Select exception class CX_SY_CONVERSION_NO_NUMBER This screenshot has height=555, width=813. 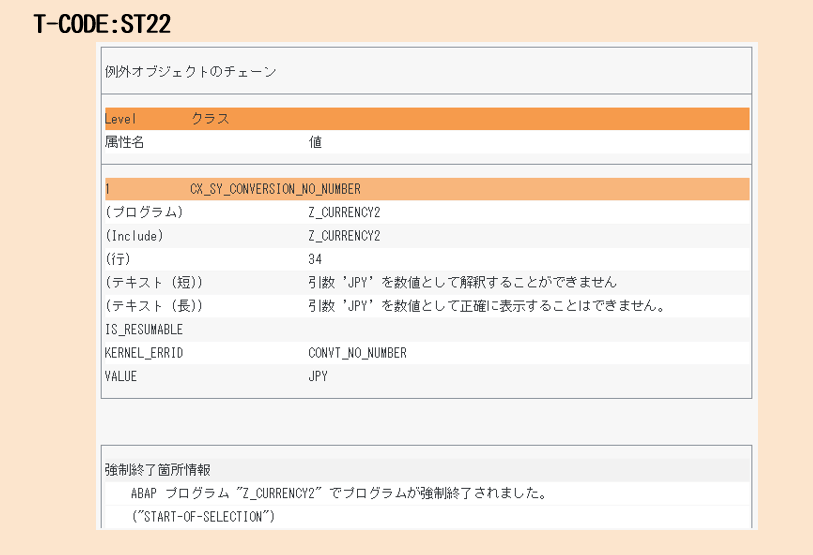click(275, 189)
